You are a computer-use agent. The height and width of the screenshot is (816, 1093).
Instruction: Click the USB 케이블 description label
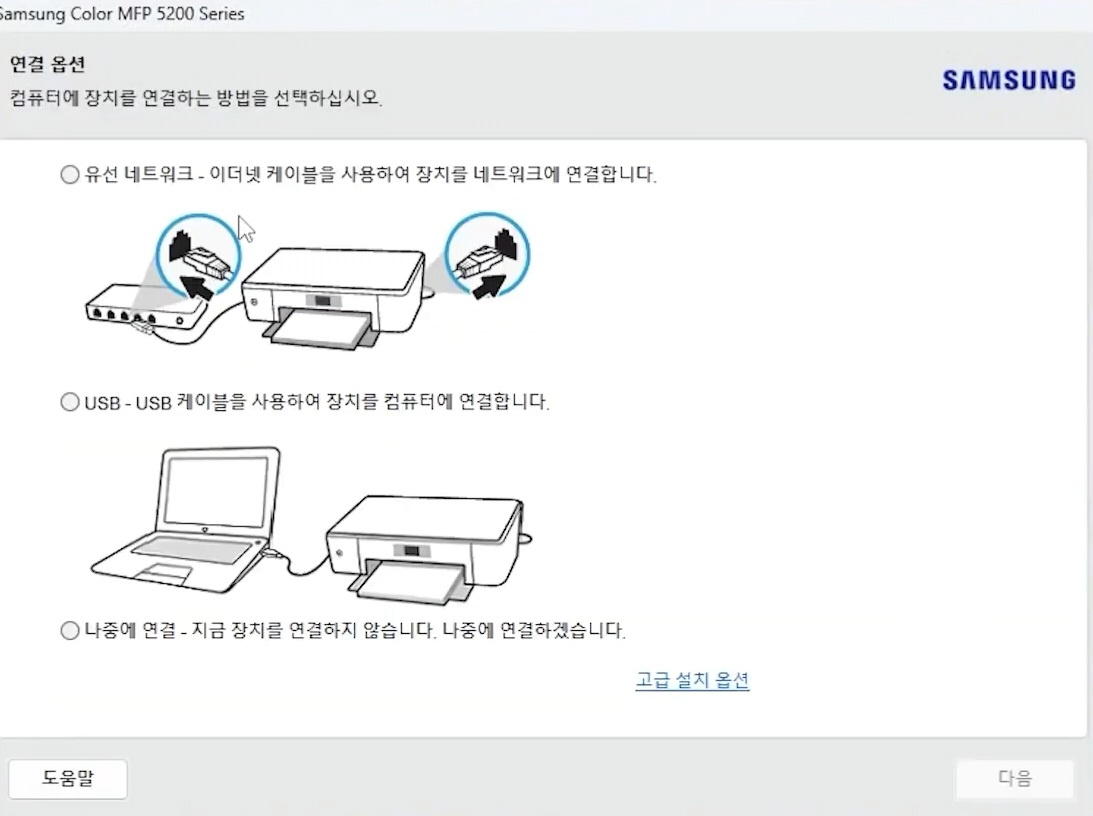point(342,402)
